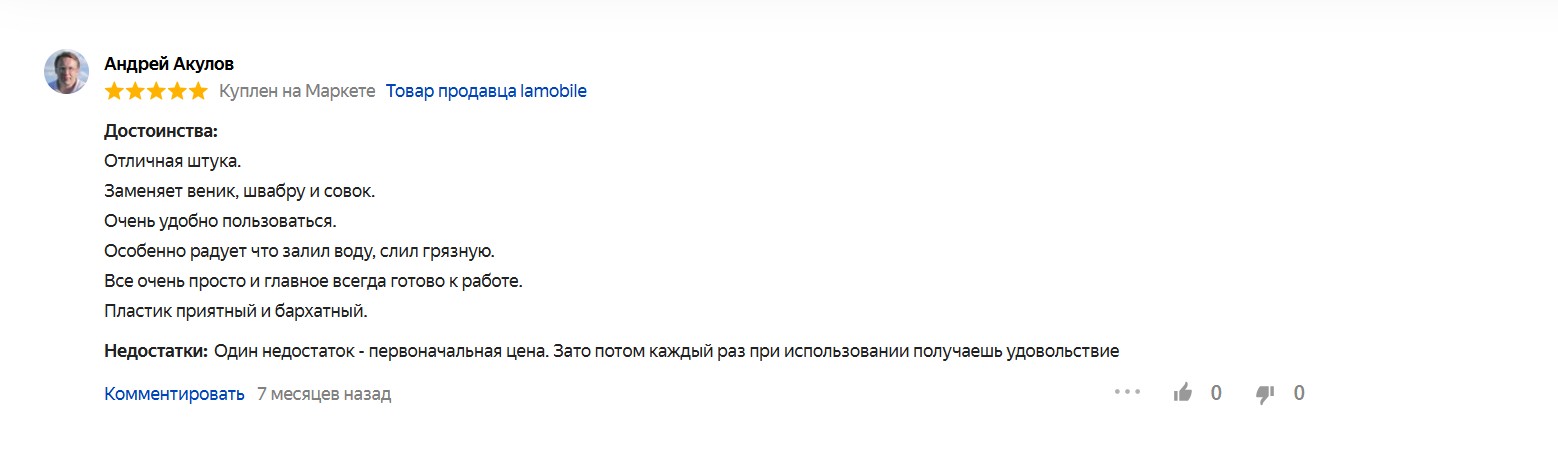This screenshot has width=1558, height=460.
Task: Click the Недостатки heading
Action: [156, 351]
